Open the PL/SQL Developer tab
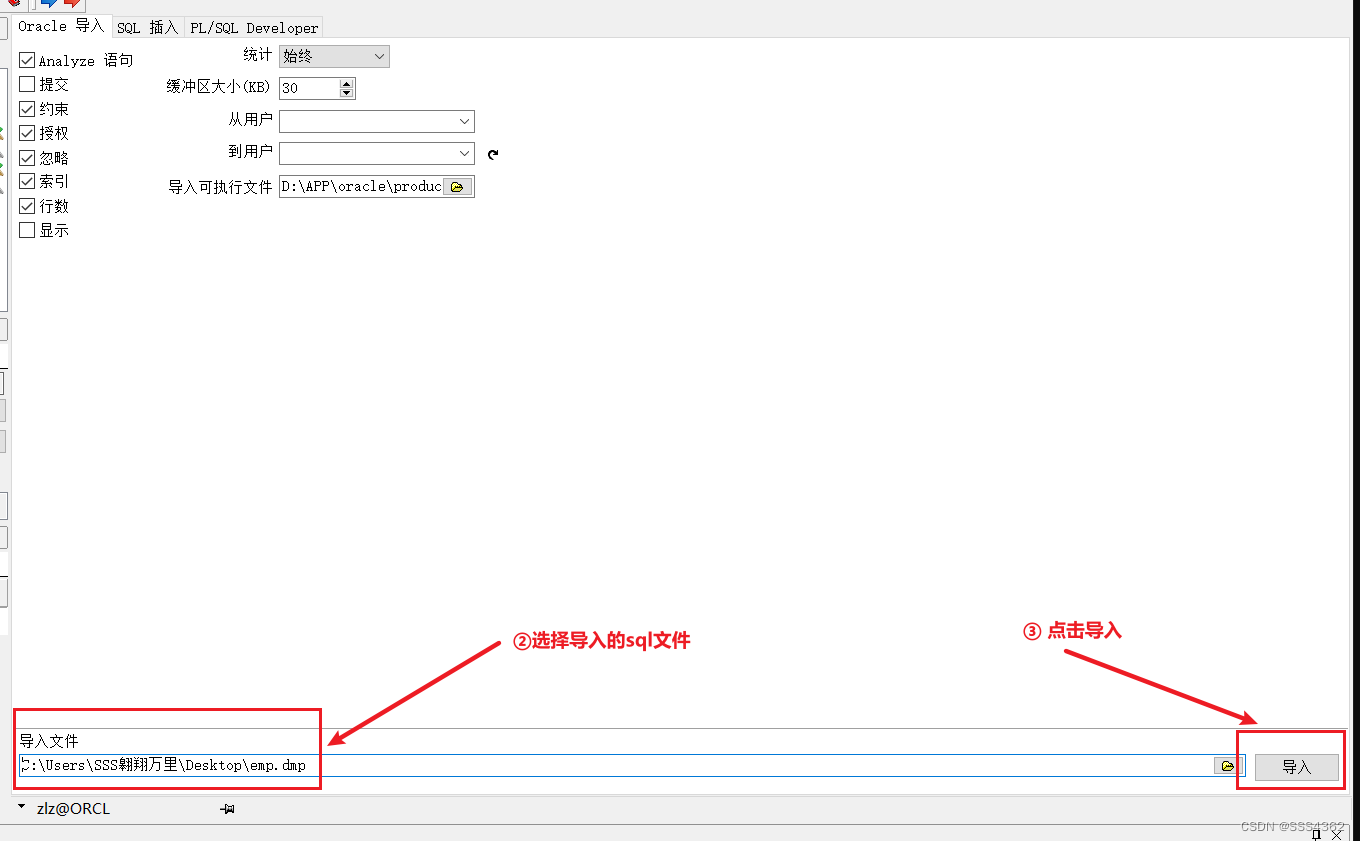Viewport: 1360px width, 841px height. coord(254,28)
